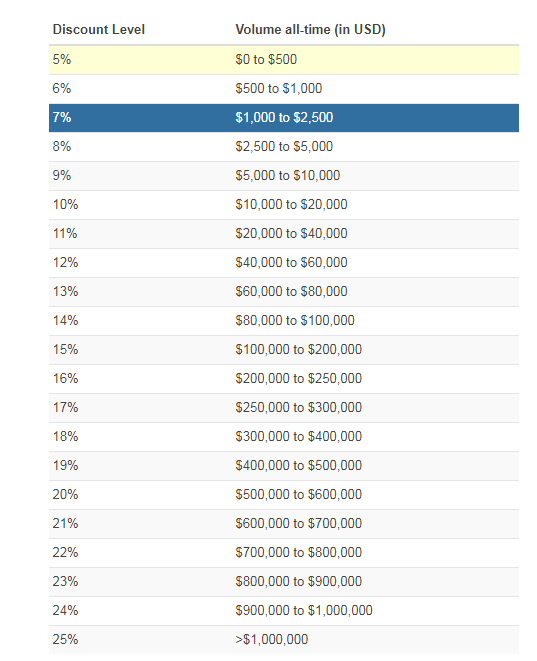The image size is (537, 661).
Task: Select the $300,000 to $400,000 row
Action: pyautogui.click(x=284, y=437)
